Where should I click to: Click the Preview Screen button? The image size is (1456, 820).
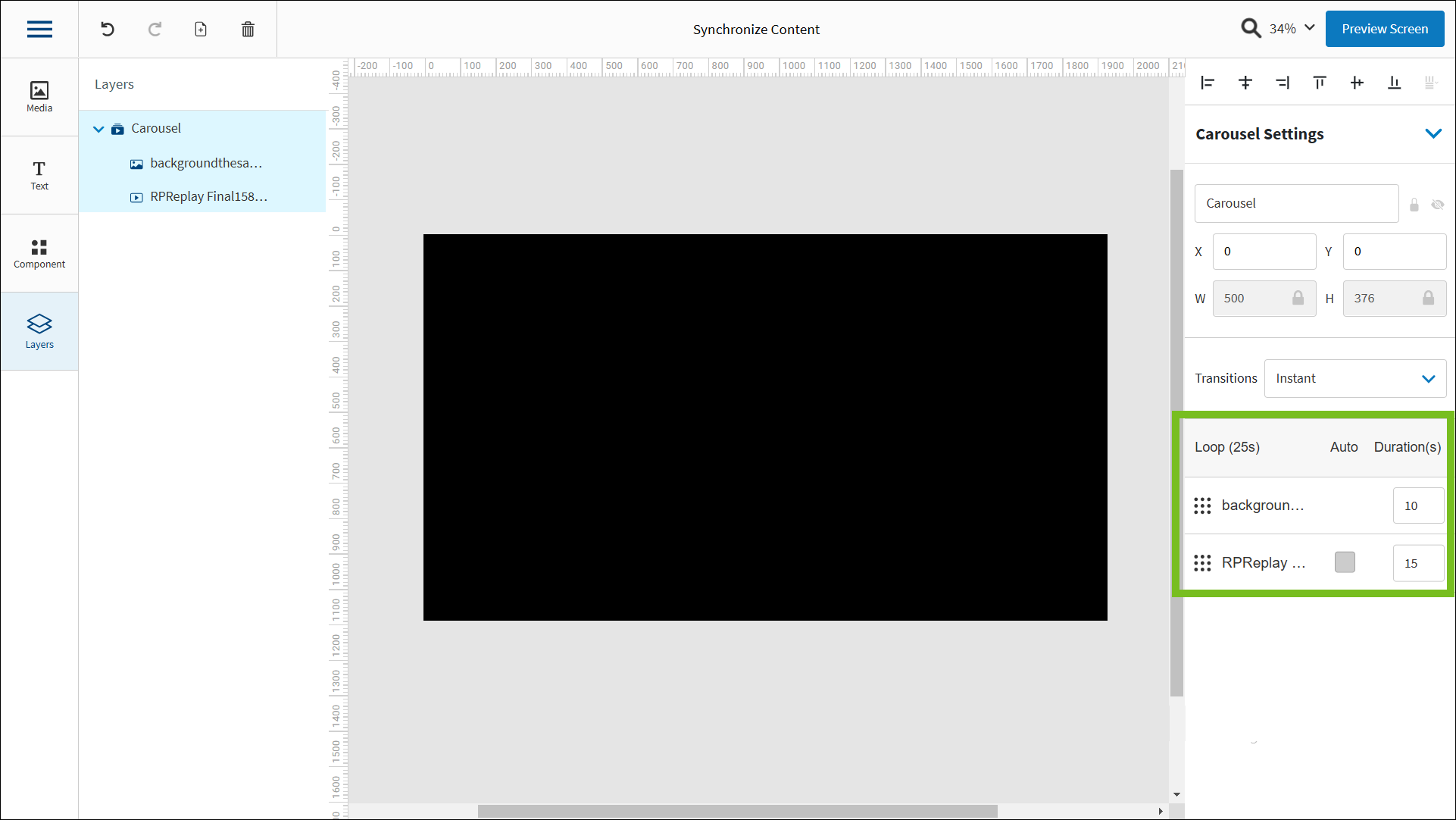(x=1384, y=29)
